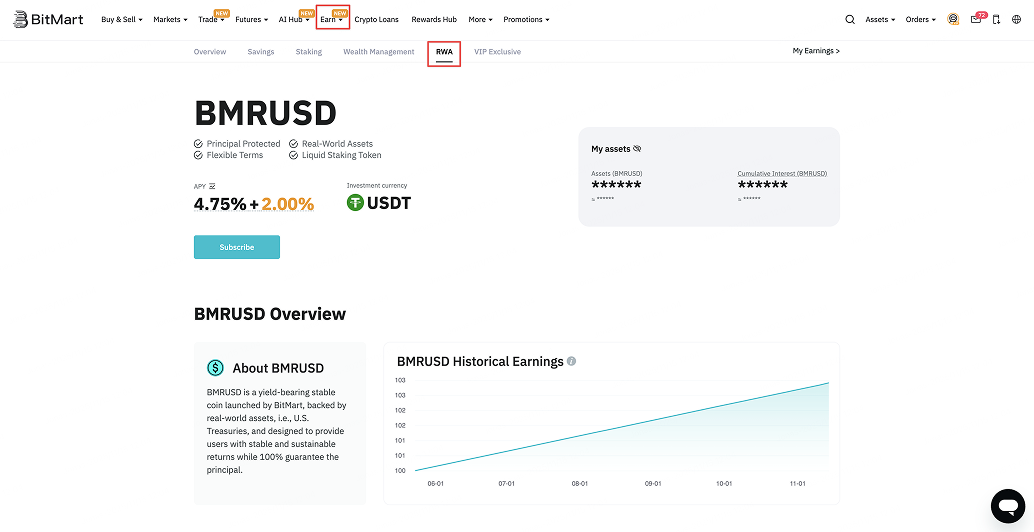This screenshot has width=1034, height=532.
Task: Click Historical Earnings info icon
Action: 572,361
